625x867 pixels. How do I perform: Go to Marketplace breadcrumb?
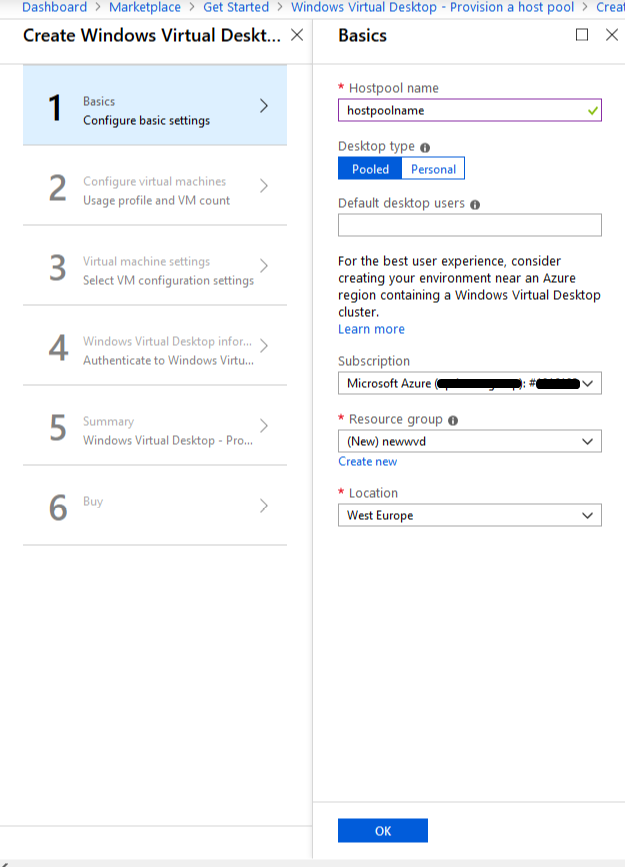[x=145, y=7]
